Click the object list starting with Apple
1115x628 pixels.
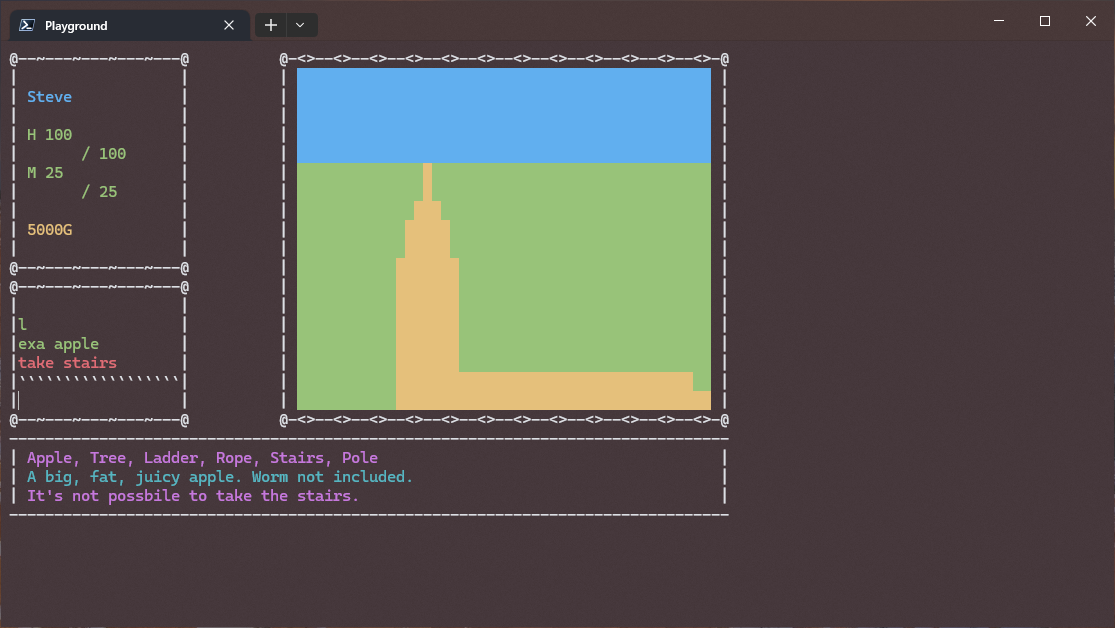click(x=202, y=458)
